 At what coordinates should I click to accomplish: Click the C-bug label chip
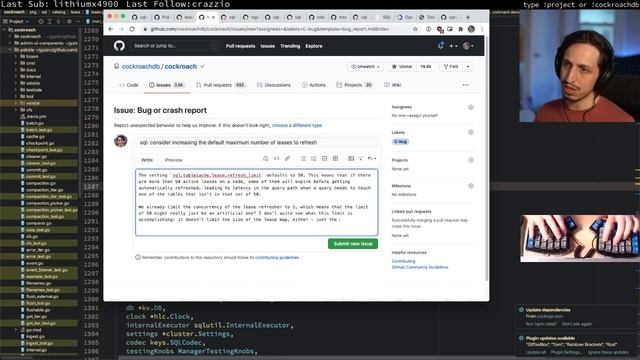400,142
